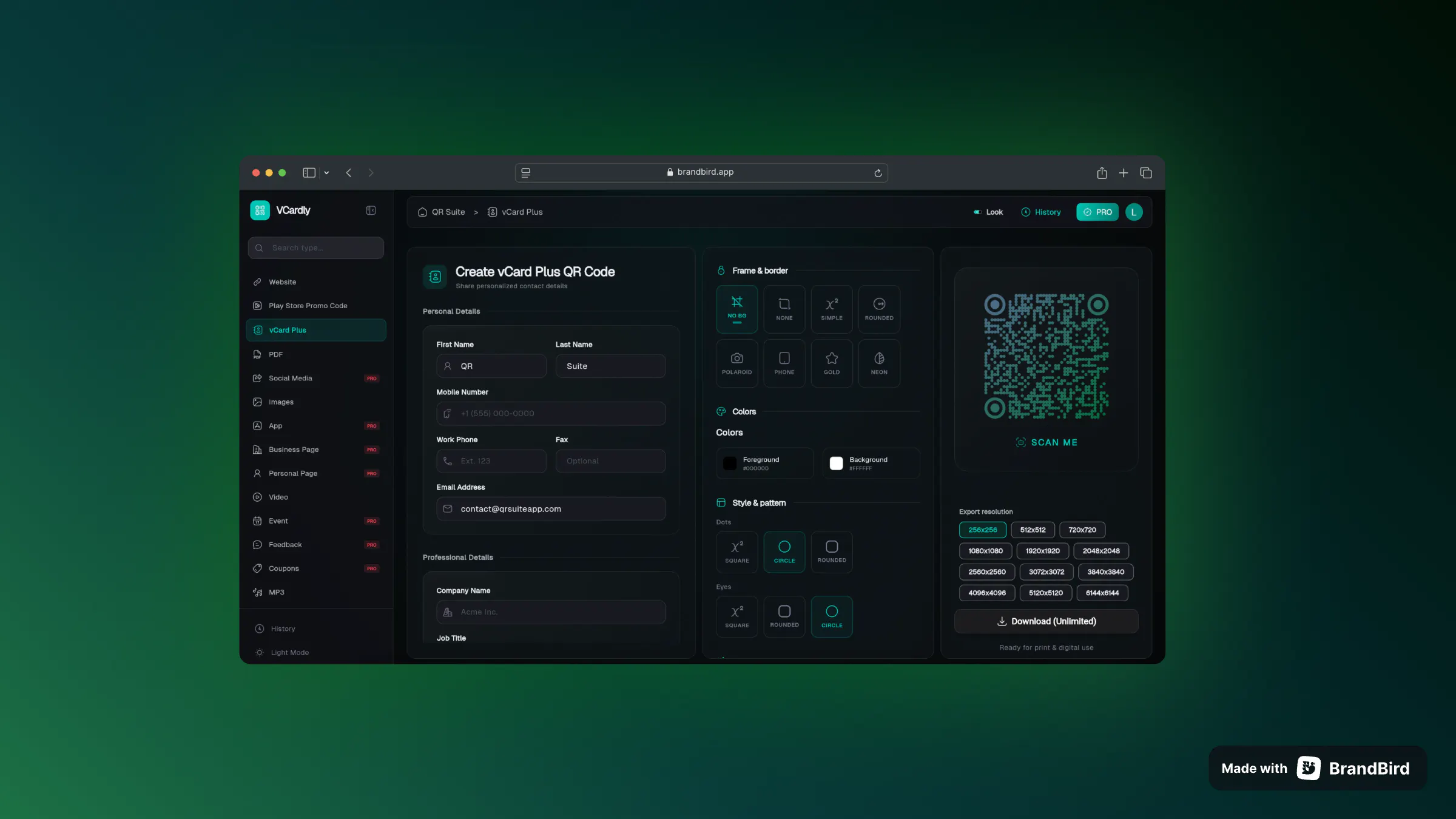
Task: Choose 6144x6144 export resolution
Action: click(1102, 593)
